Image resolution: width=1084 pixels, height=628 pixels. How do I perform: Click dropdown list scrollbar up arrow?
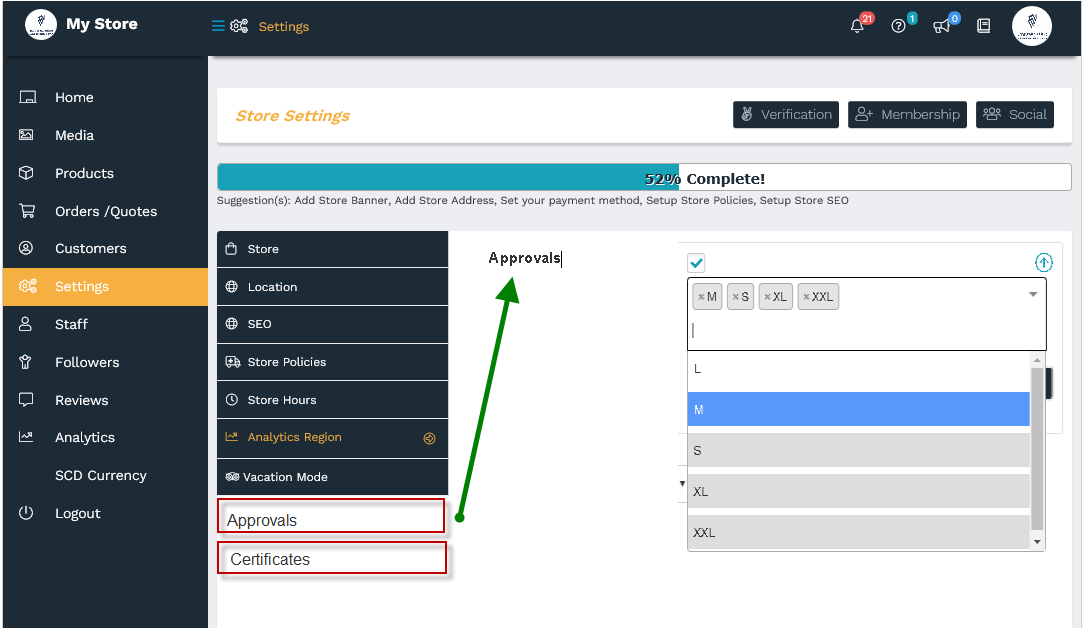pos(1037,360)
